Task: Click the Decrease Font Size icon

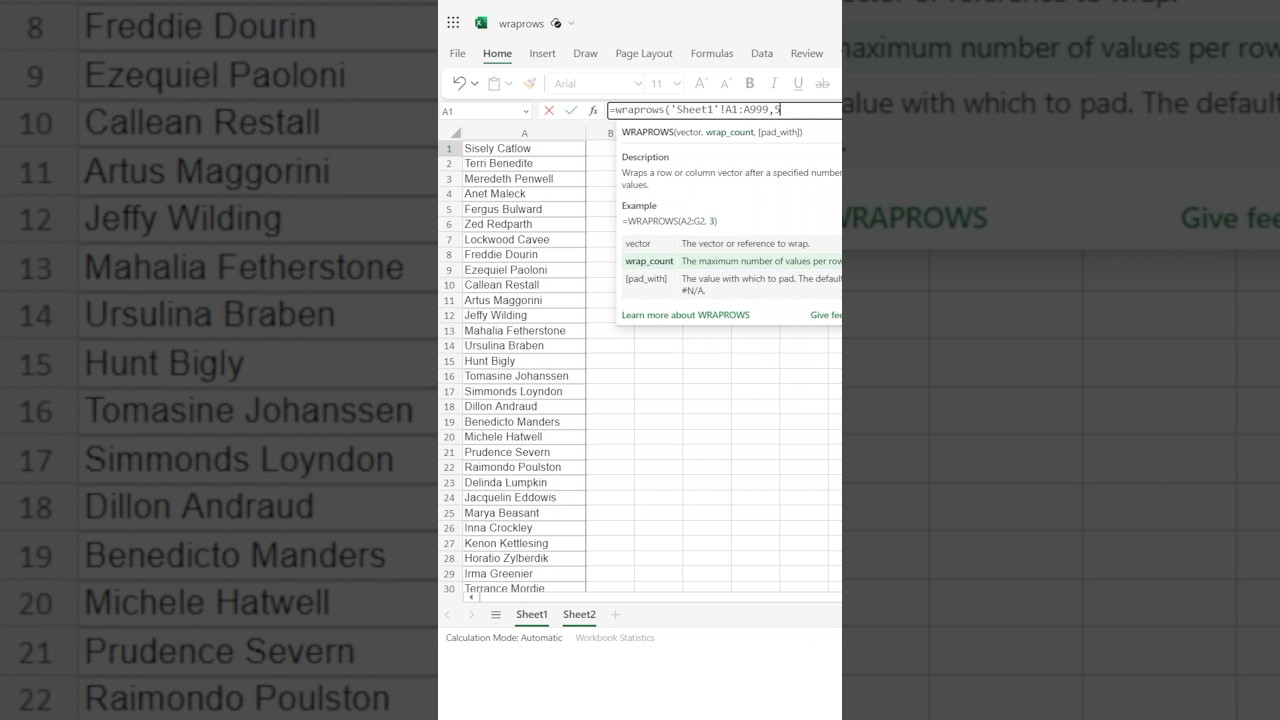Action: click(x=726, y=83)
